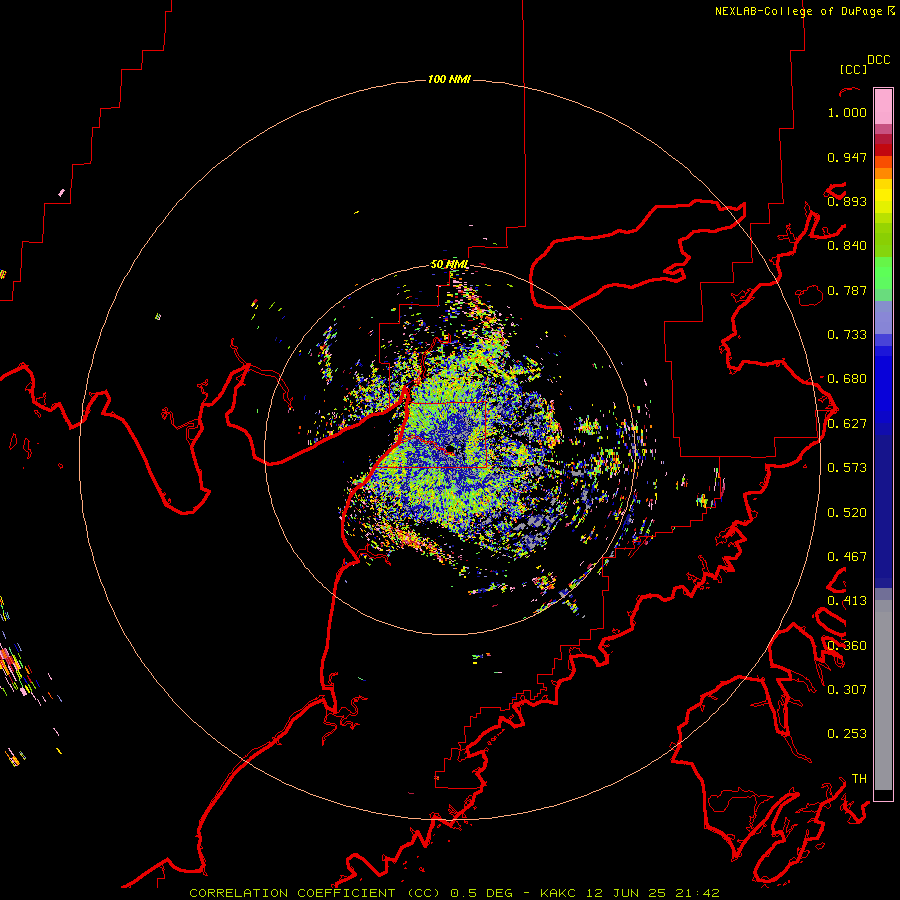Click the DCC label above the color bar

coord(878,60)
